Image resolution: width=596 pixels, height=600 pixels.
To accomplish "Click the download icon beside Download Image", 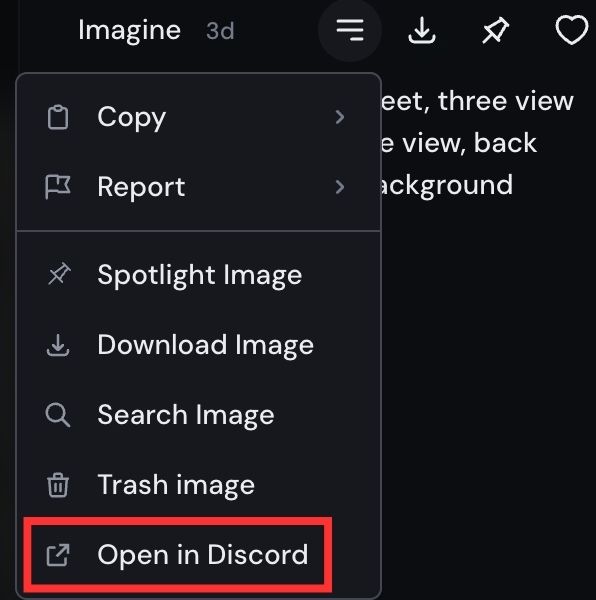I will [x=58, y=345].
